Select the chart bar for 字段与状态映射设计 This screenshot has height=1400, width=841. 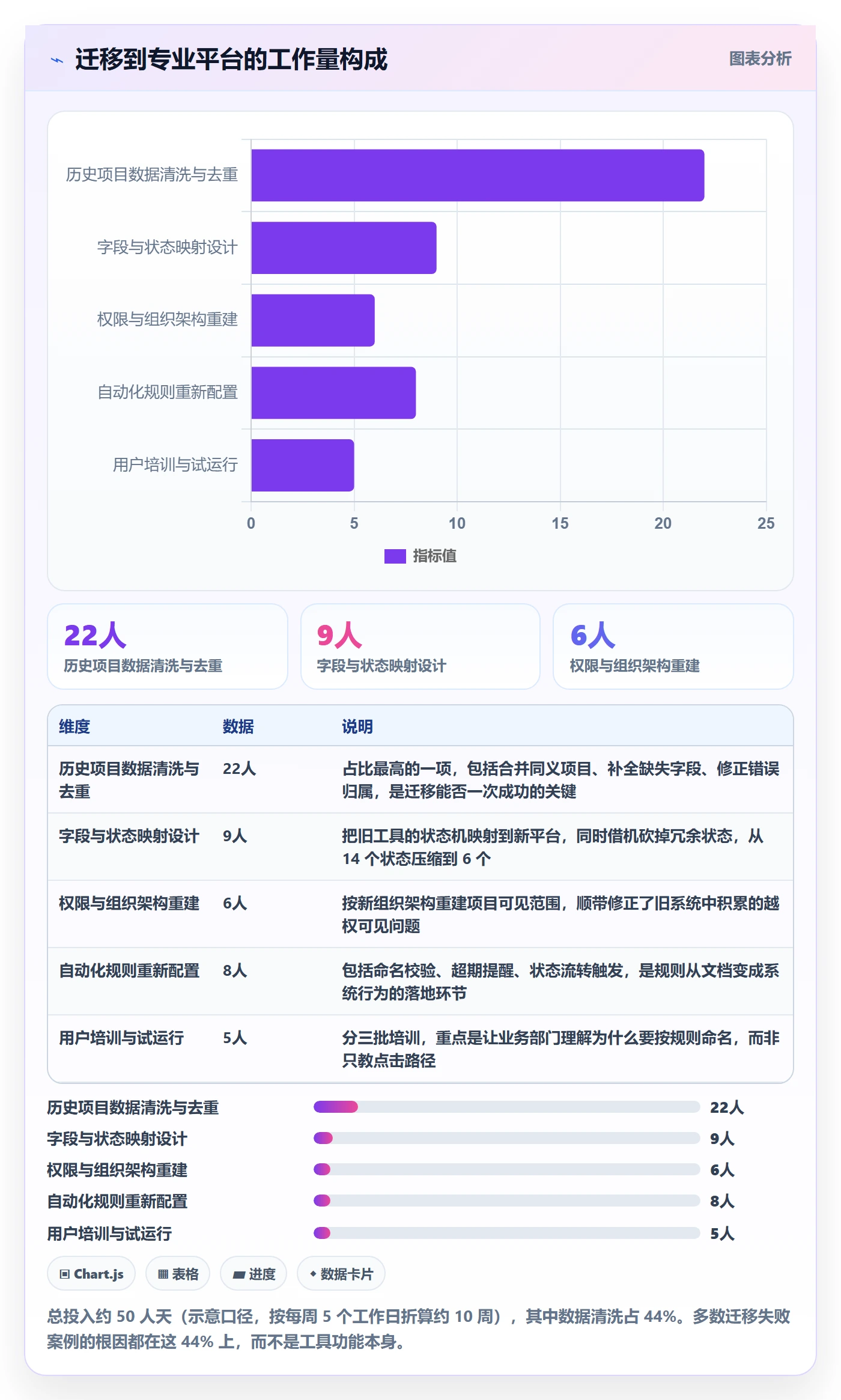[344, 248]
